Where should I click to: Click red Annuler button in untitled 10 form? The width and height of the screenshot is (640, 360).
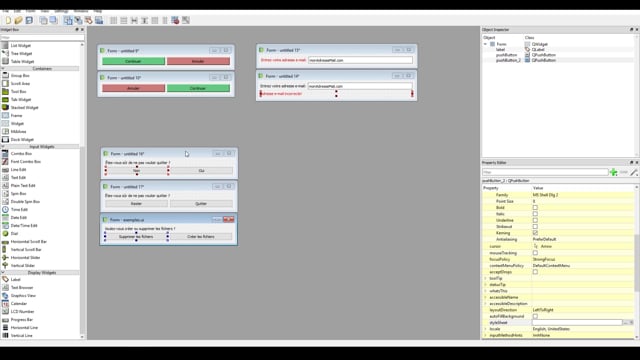[133, 88]
